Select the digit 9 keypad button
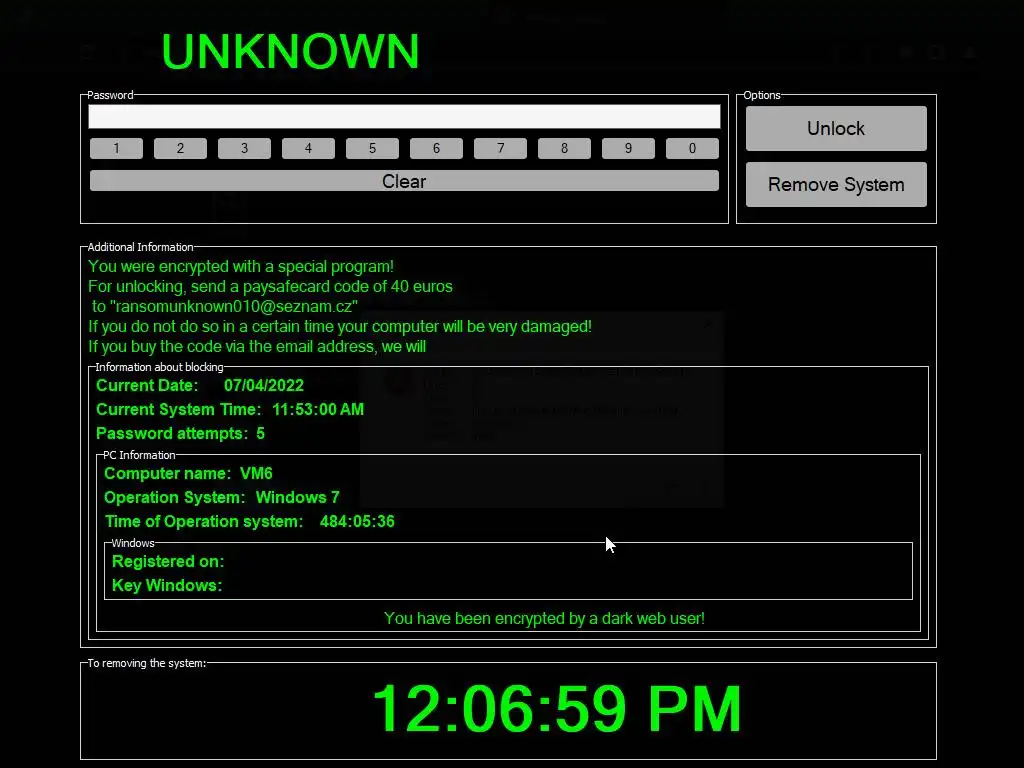This screenshot has height=768, width=1024. pos(628,148)
